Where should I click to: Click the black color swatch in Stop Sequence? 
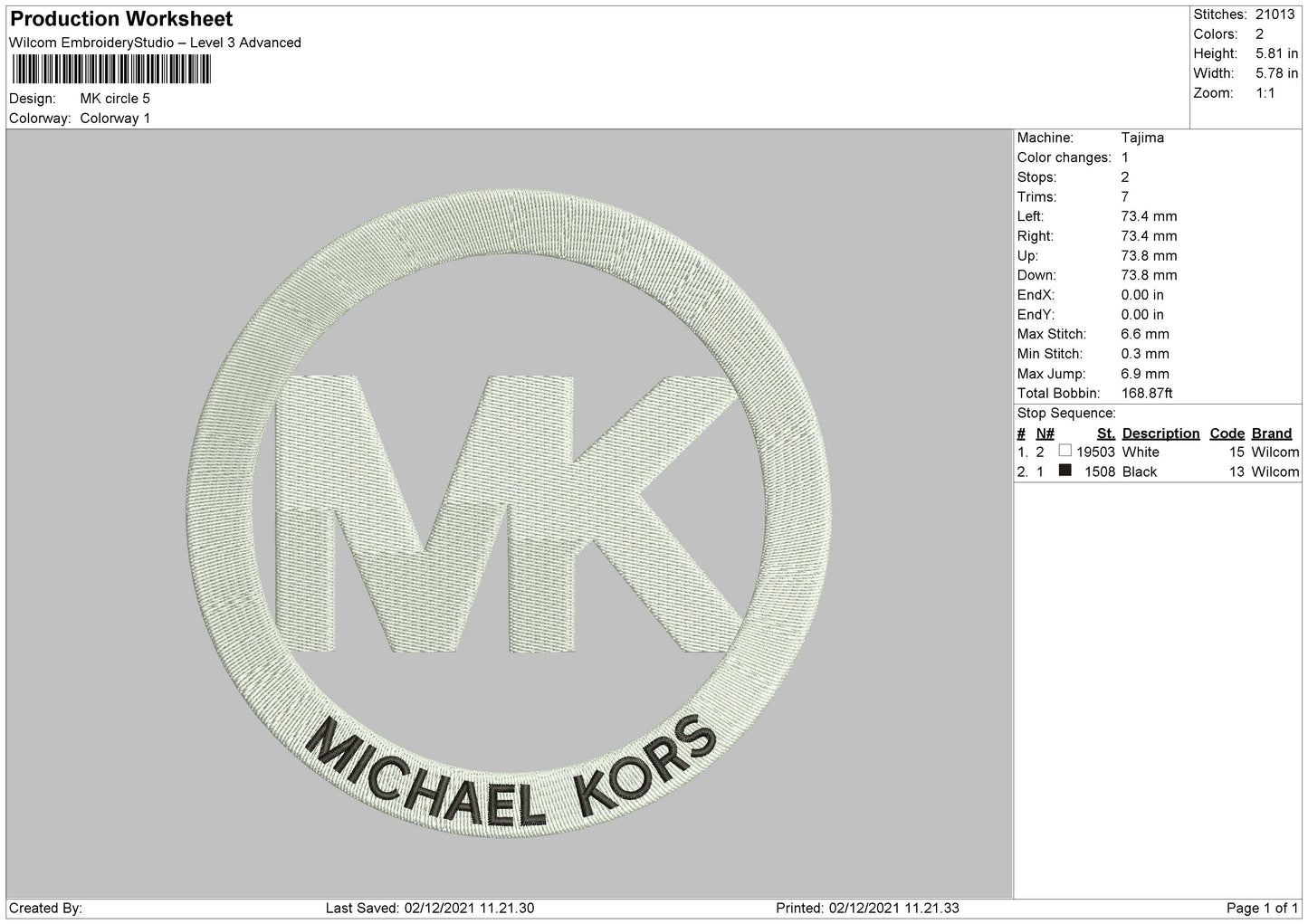(x=1065, y=471)
